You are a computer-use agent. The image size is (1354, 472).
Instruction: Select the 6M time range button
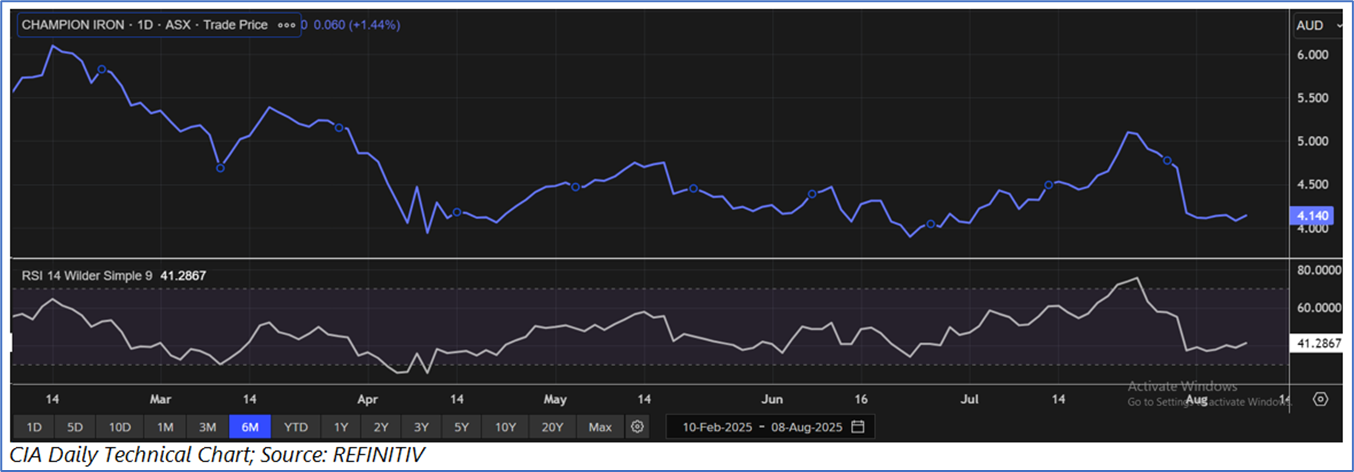(249, 427)
